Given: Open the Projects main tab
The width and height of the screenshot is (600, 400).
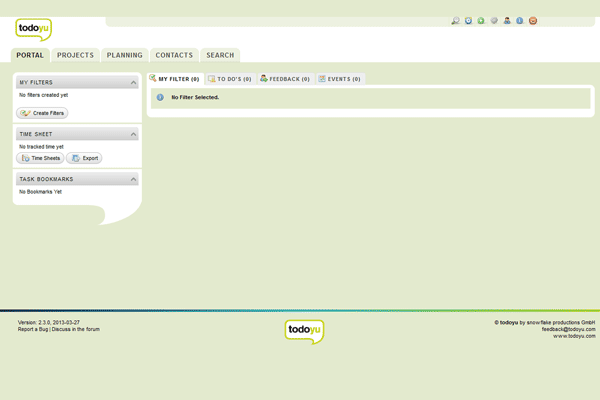Looking at the screenshot, I should (x=75, y=56).
